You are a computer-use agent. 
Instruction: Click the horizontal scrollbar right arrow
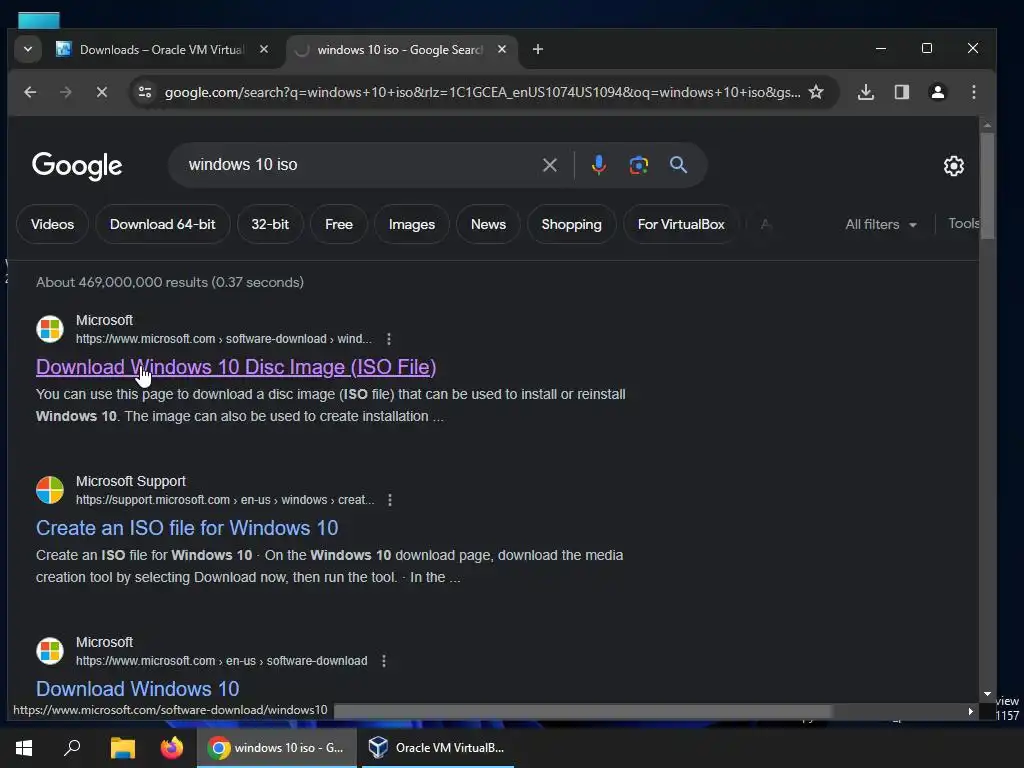[970, 711]
